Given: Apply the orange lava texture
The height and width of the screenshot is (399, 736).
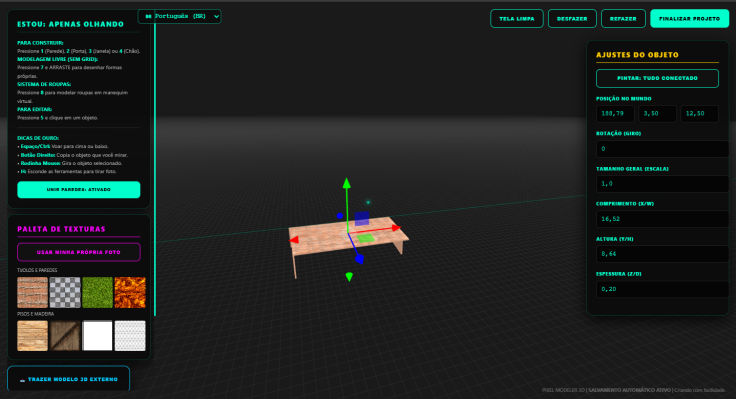Looking at the screenshot, I should (x=130, y=292).
